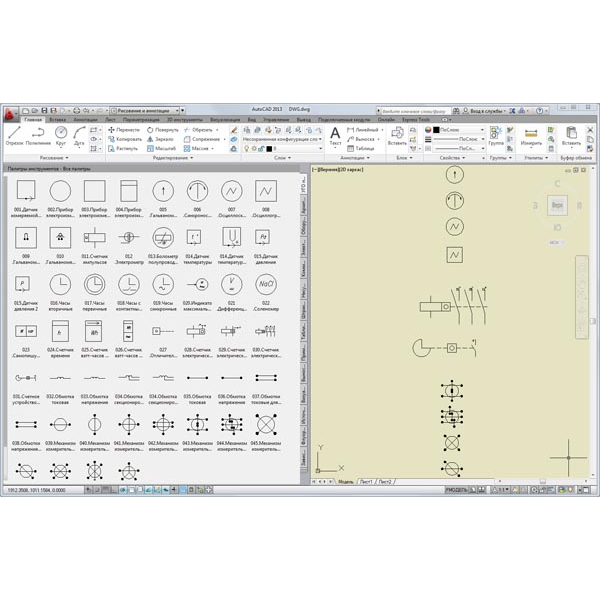Open the ПоСлою object color dropdown

[x=458, y=130]
